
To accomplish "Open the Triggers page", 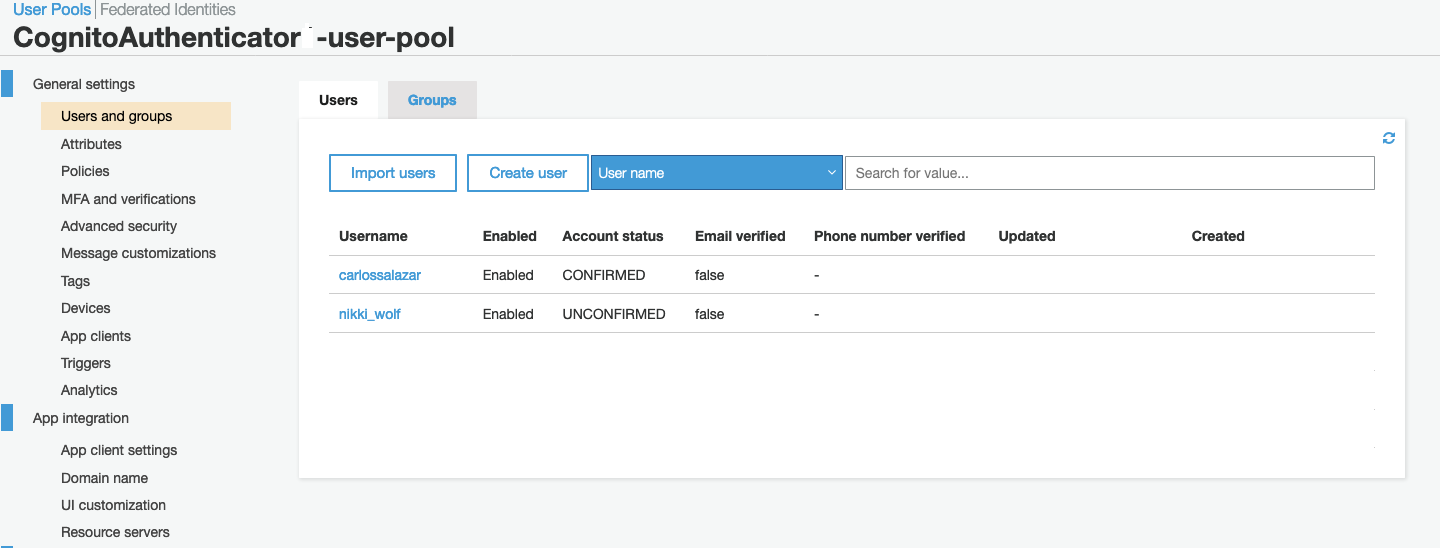I will (85, 363).
